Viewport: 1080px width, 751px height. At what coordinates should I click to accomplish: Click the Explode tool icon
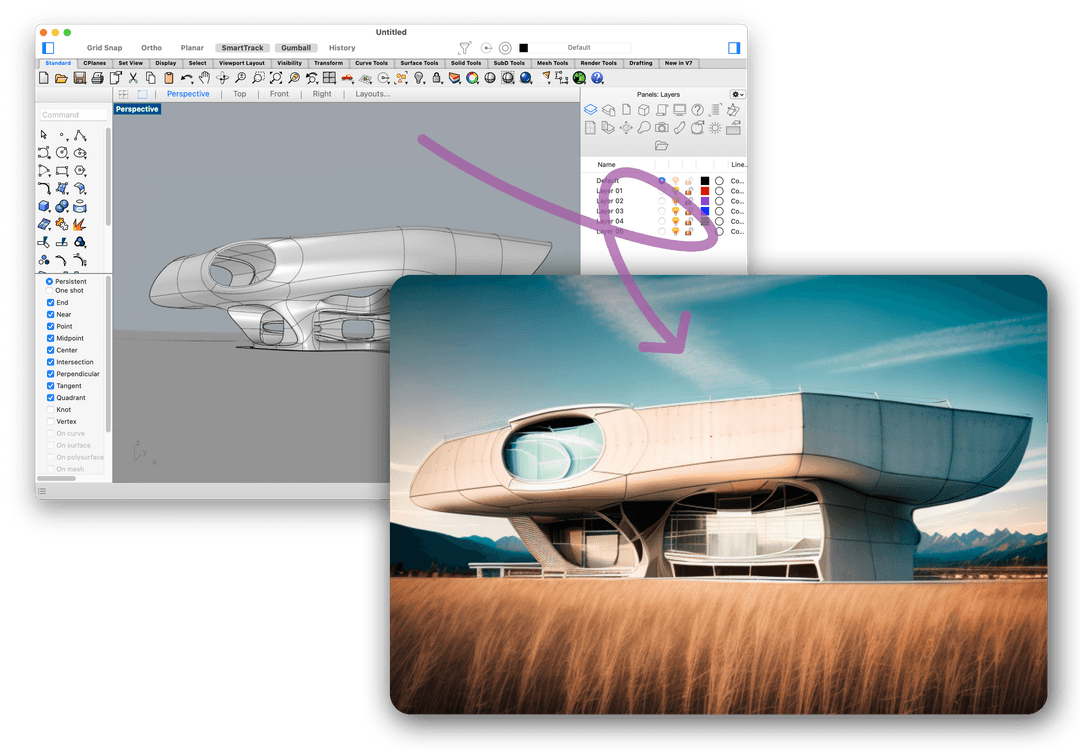click(x=79, y=224)
